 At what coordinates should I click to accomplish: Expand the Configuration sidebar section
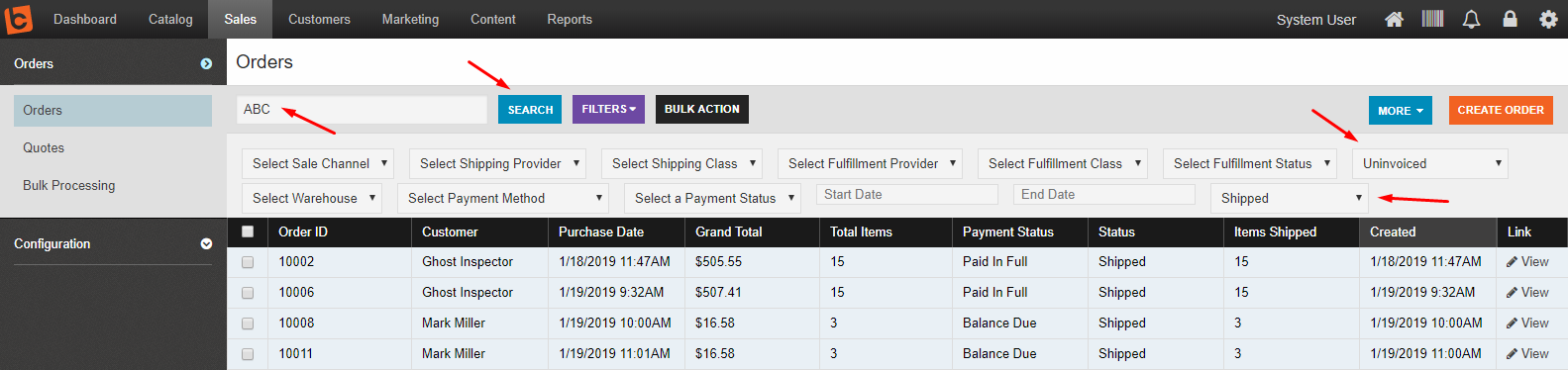pos(206,243)
